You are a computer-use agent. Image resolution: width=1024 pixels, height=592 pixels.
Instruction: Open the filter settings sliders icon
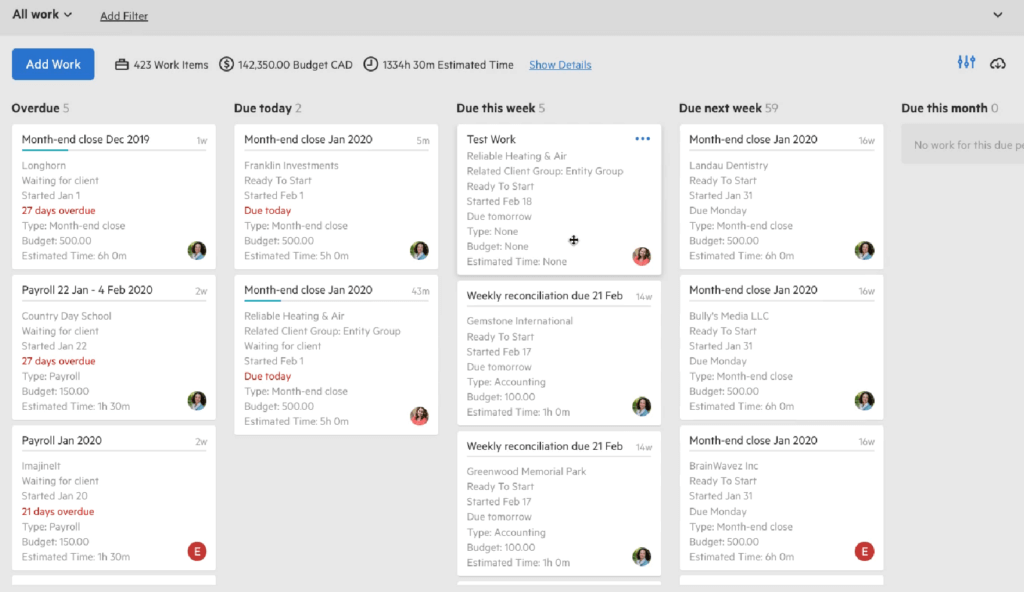pyautogui.click(x=966, y=63)
